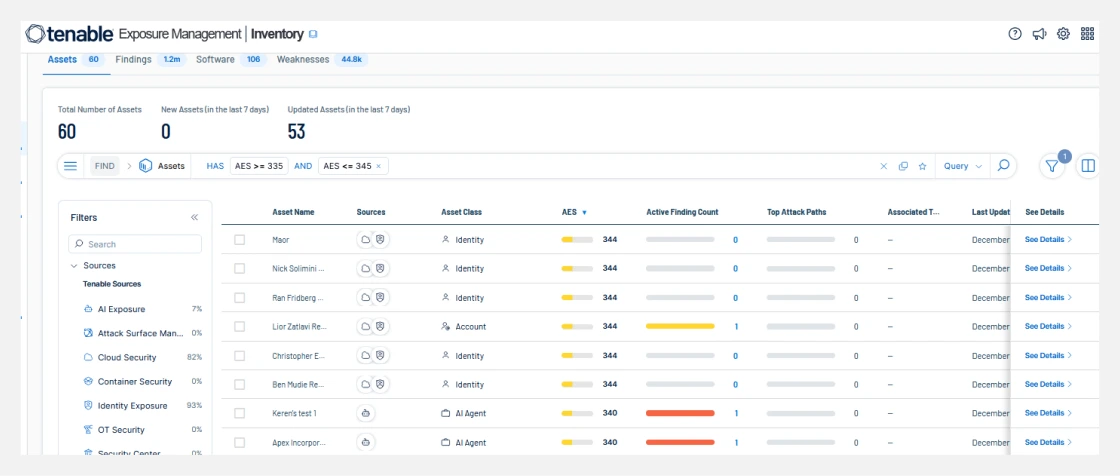
Task: Toggle the column layout panel icon
Action: (1088, 166)
